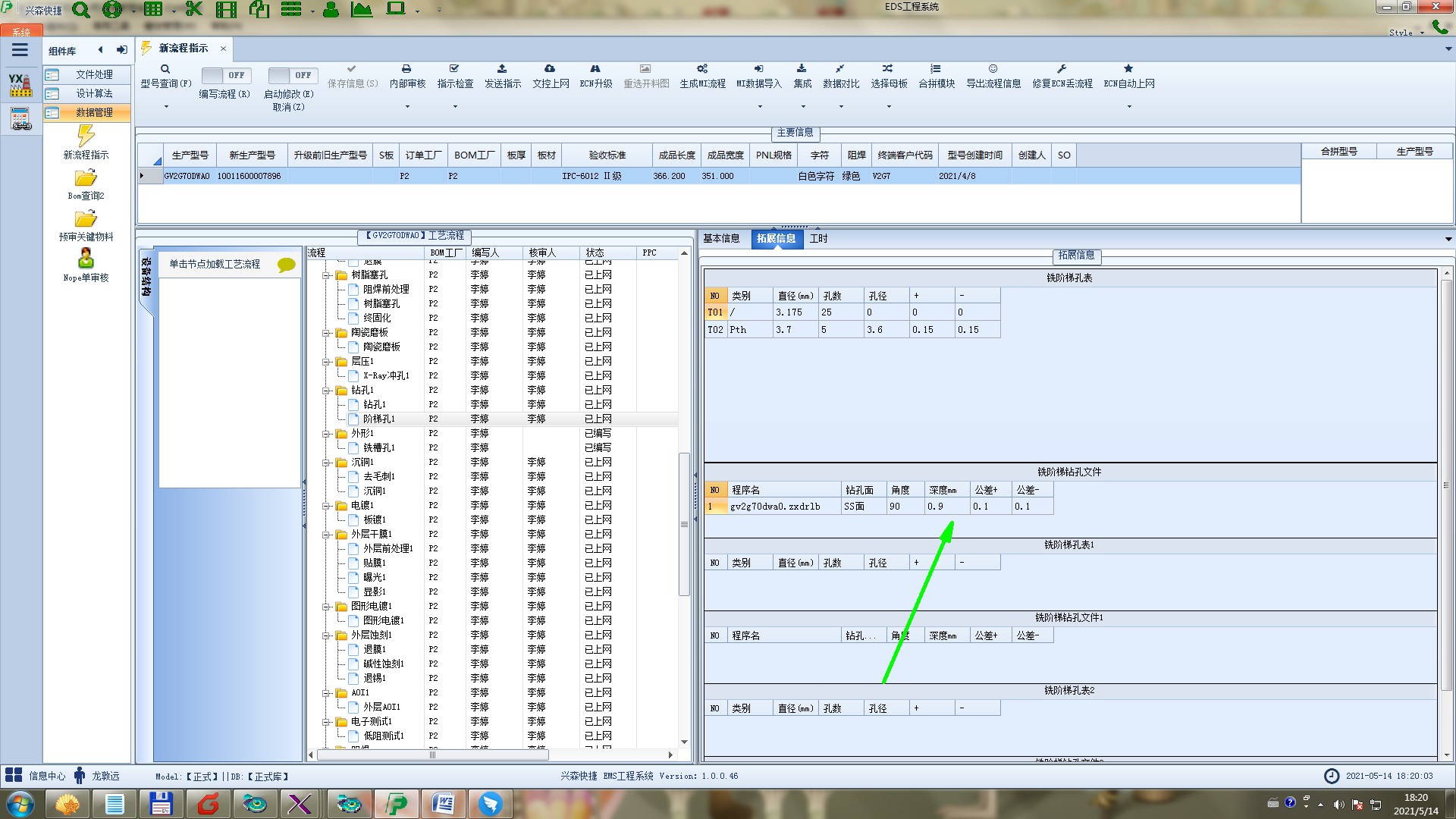This screenshot has height=819, width=1456.
Task: Click the 修复ECN丢流程 wrench icon
Action: tap(1062, 69)
